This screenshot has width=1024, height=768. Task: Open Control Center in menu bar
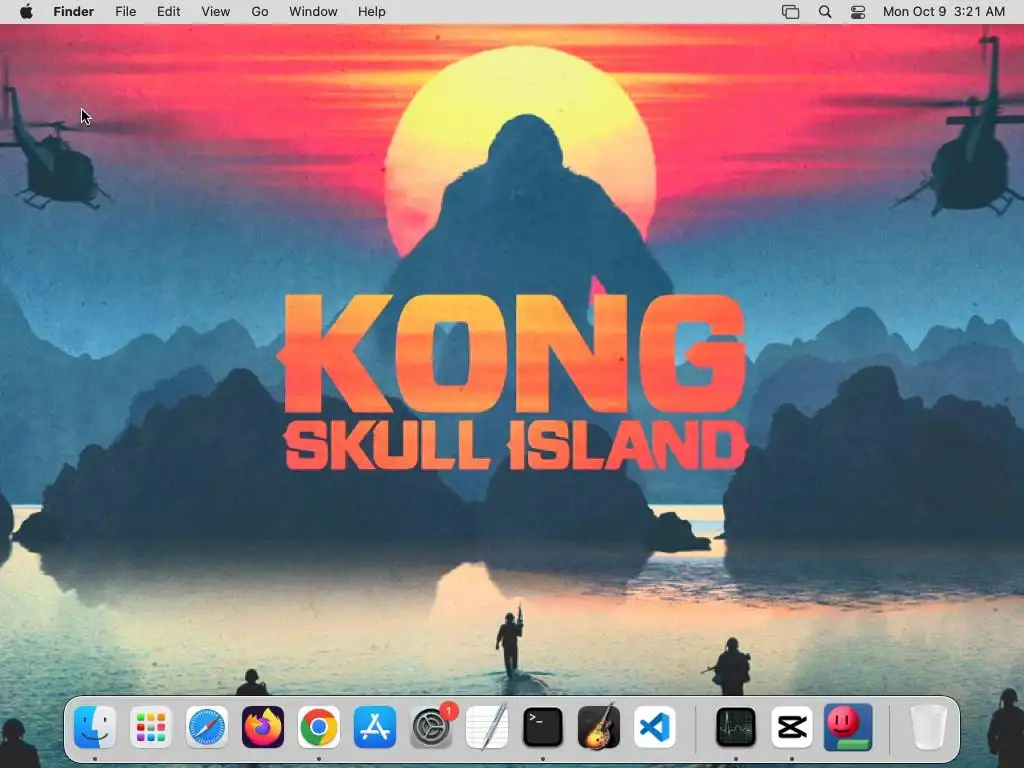[x=857, y=12]
